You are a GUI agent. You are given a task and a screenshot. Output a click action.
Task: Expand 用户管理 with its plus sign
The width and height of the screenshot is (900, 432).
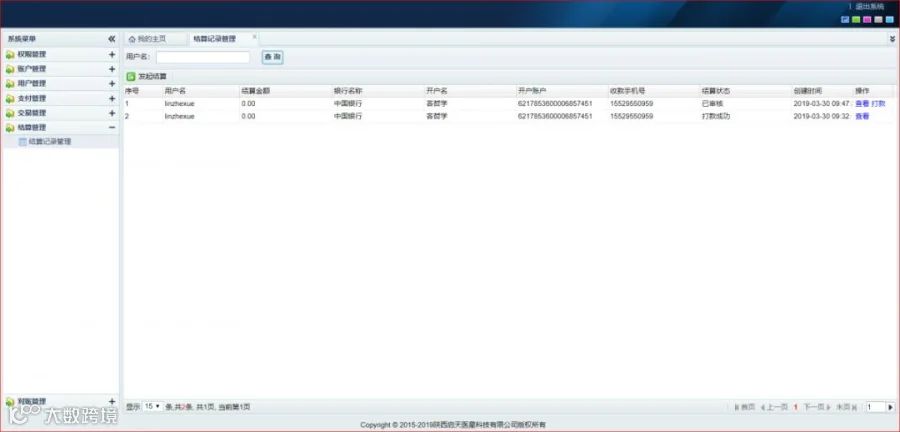[x=112, y=84]
